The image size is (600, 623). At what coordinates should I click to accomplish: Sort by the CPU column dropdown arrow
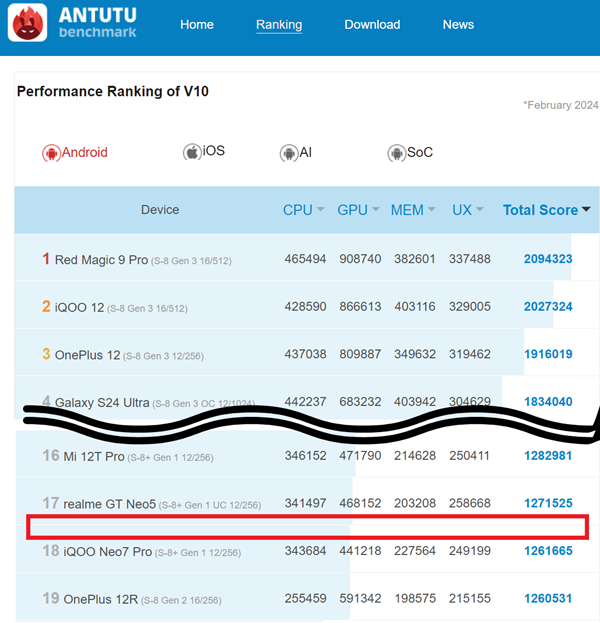coord(320,209)
